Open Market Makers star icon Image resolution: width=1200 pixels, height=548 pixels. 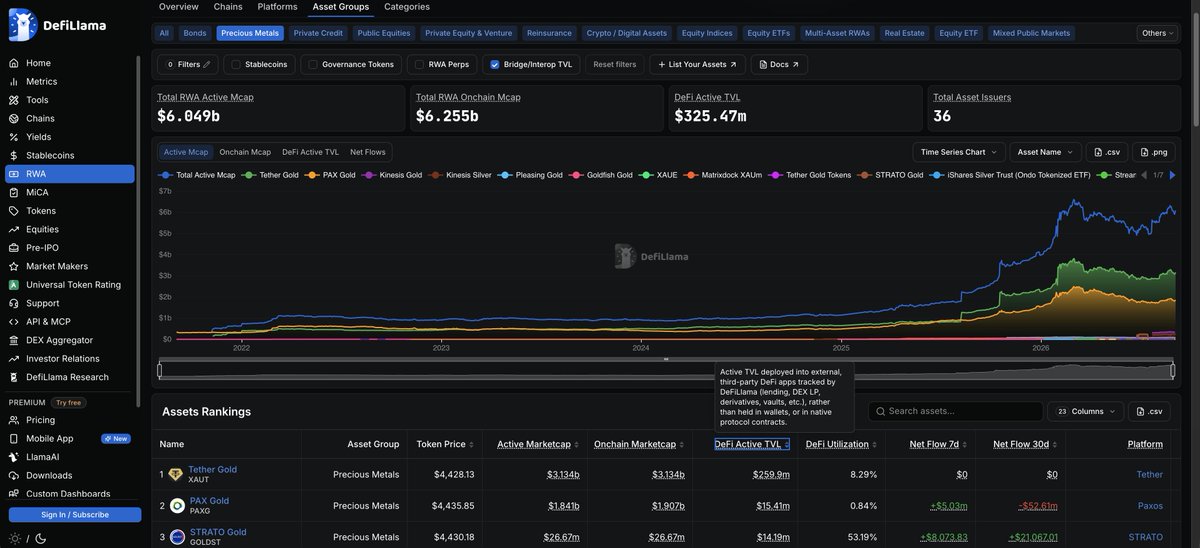(14, 267)
